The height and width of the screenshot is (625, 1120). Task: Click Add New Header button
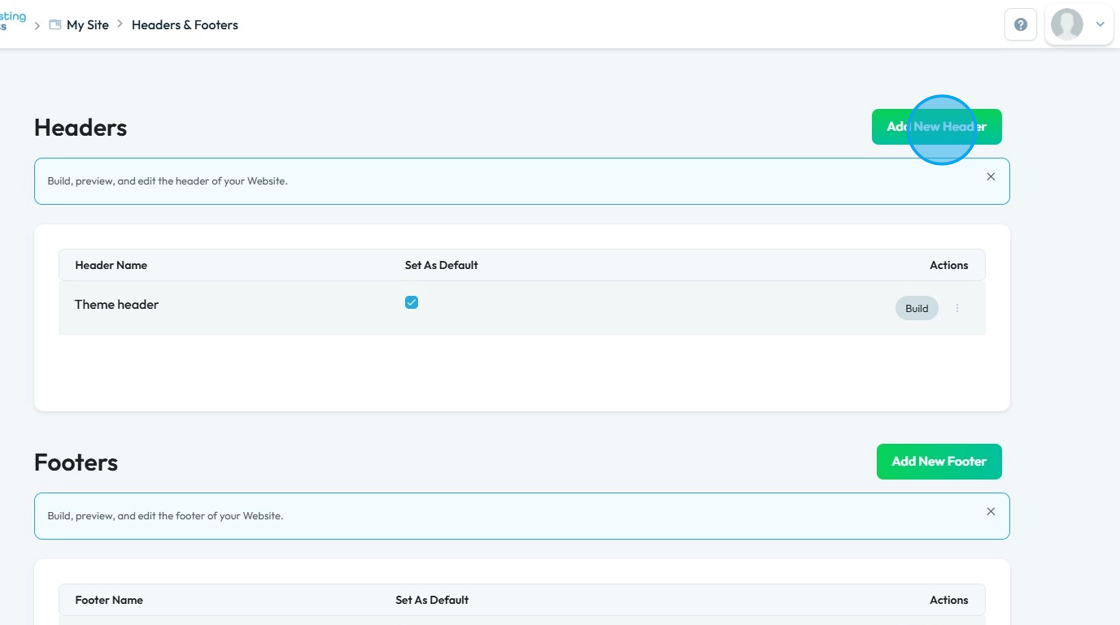[936, 126]
